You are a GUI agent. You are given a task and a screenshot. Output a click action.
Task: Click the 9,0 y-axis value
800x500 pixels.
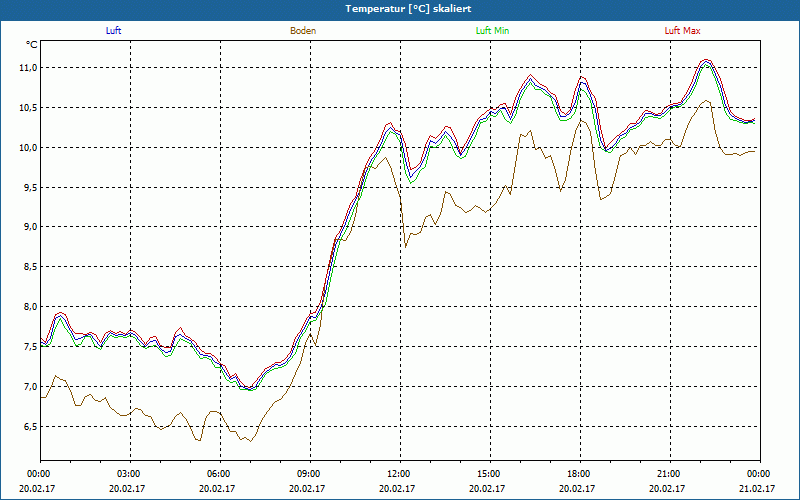click(30, 227)
